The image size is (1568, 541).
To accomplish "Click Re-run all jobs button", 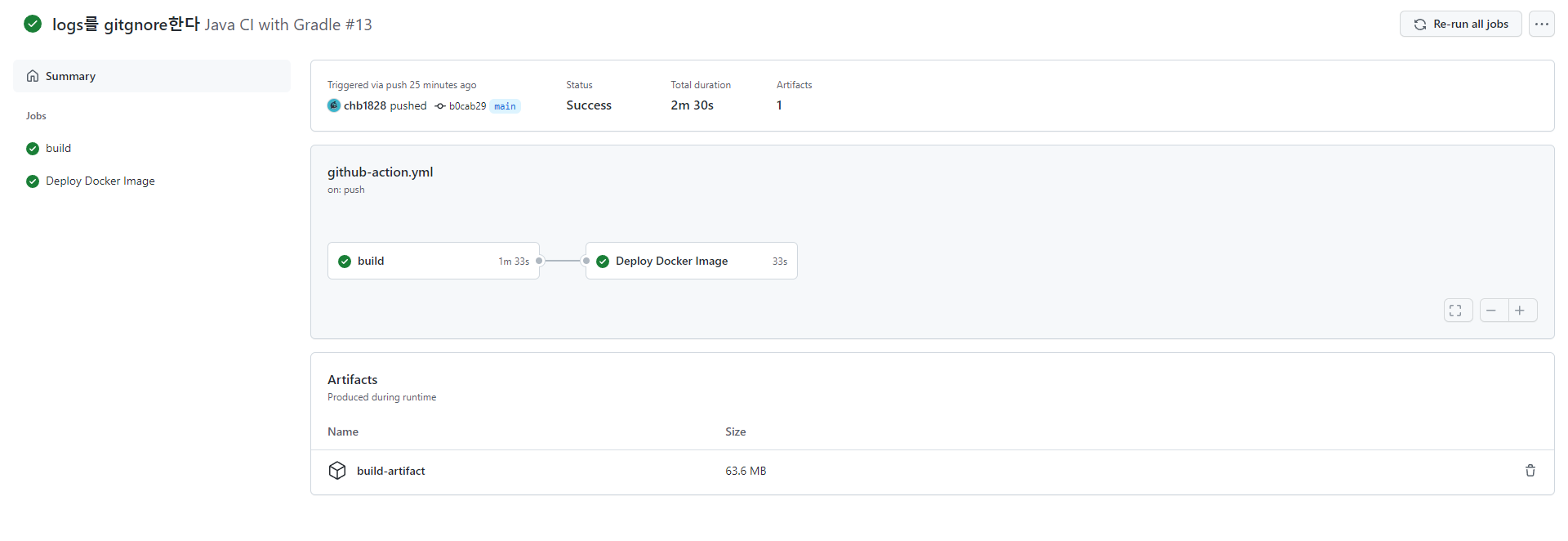I will (1460, 24).
